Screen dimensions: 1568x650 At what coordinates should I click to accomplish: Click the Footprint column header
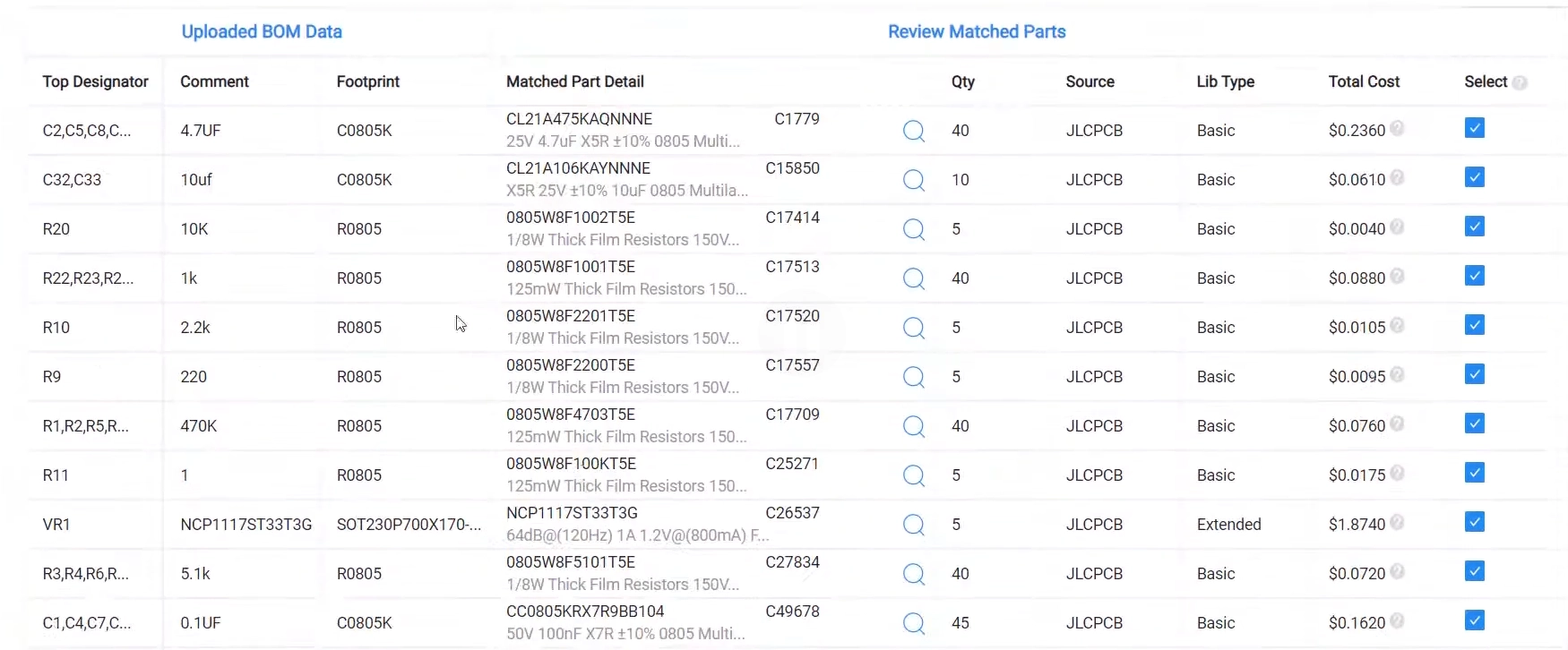point(368,81)
